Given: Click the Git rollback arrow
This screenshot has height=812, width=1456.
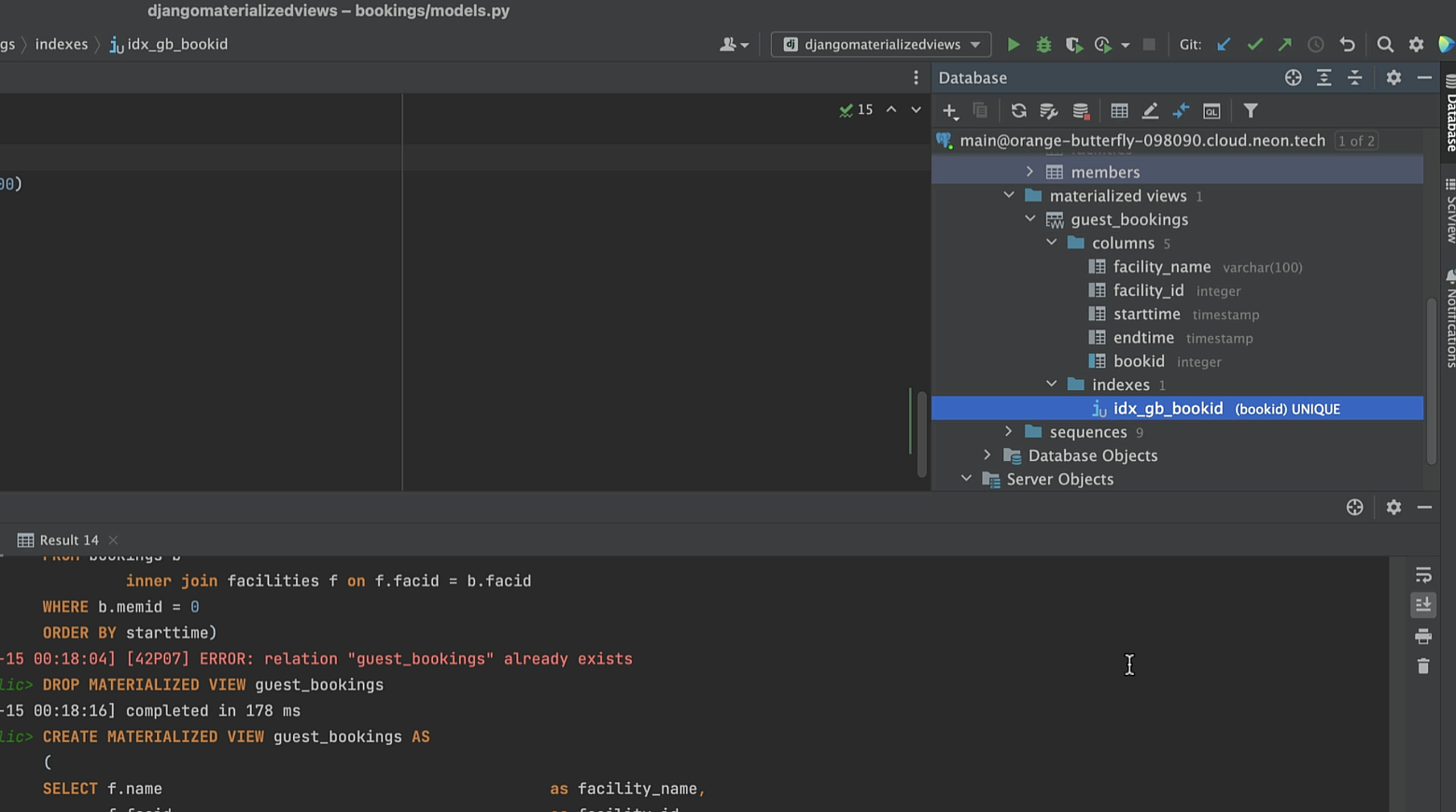Looking at the screenshot, I should tap(1347, 45).
